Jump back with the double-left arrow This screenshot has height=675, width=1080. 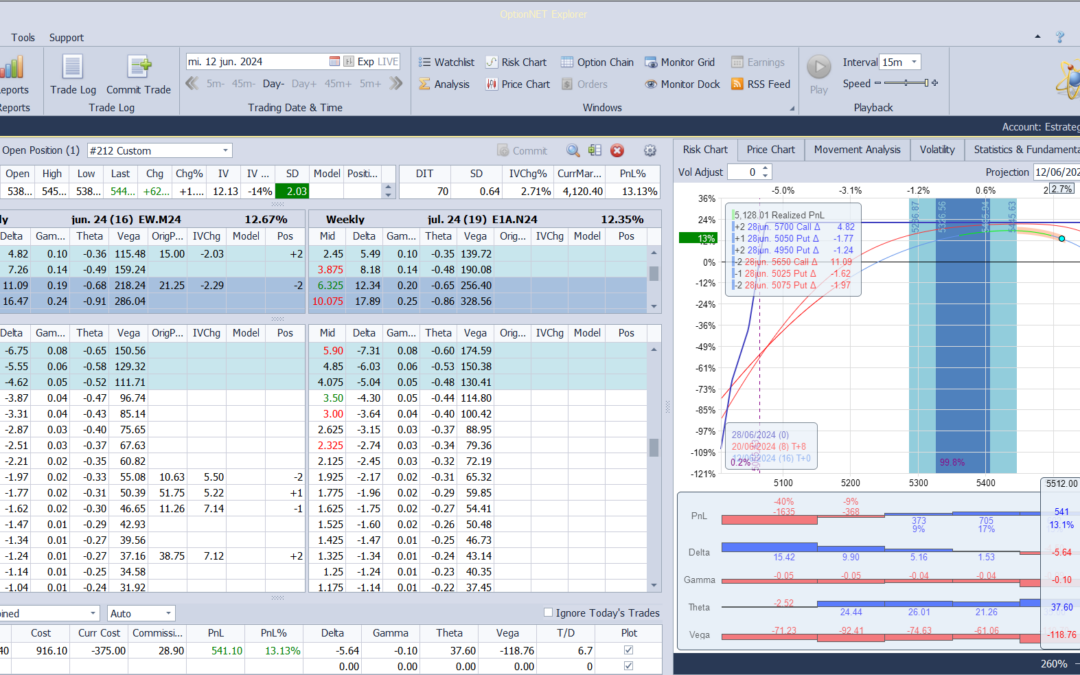(x=191, y=83)
